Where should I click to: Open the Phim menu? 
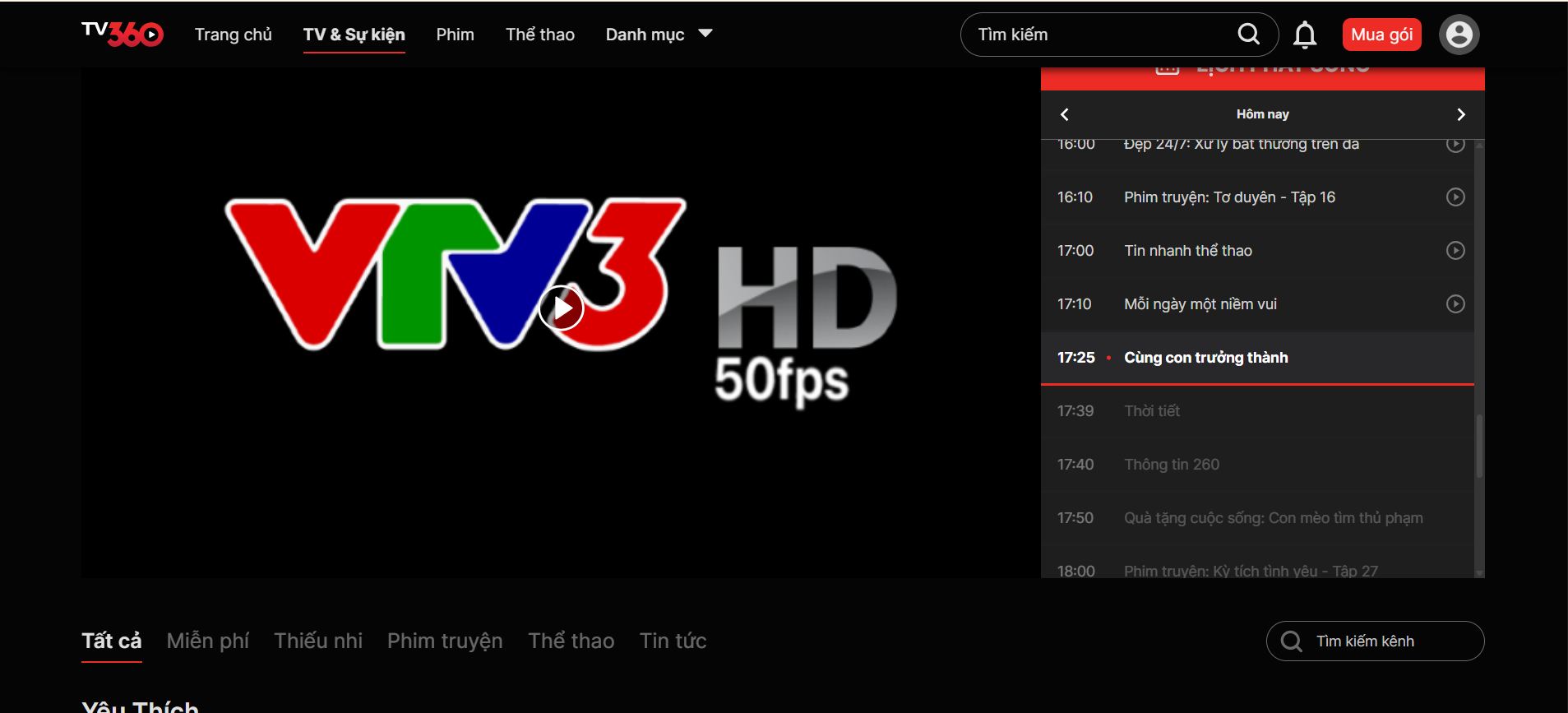point(455,35)
